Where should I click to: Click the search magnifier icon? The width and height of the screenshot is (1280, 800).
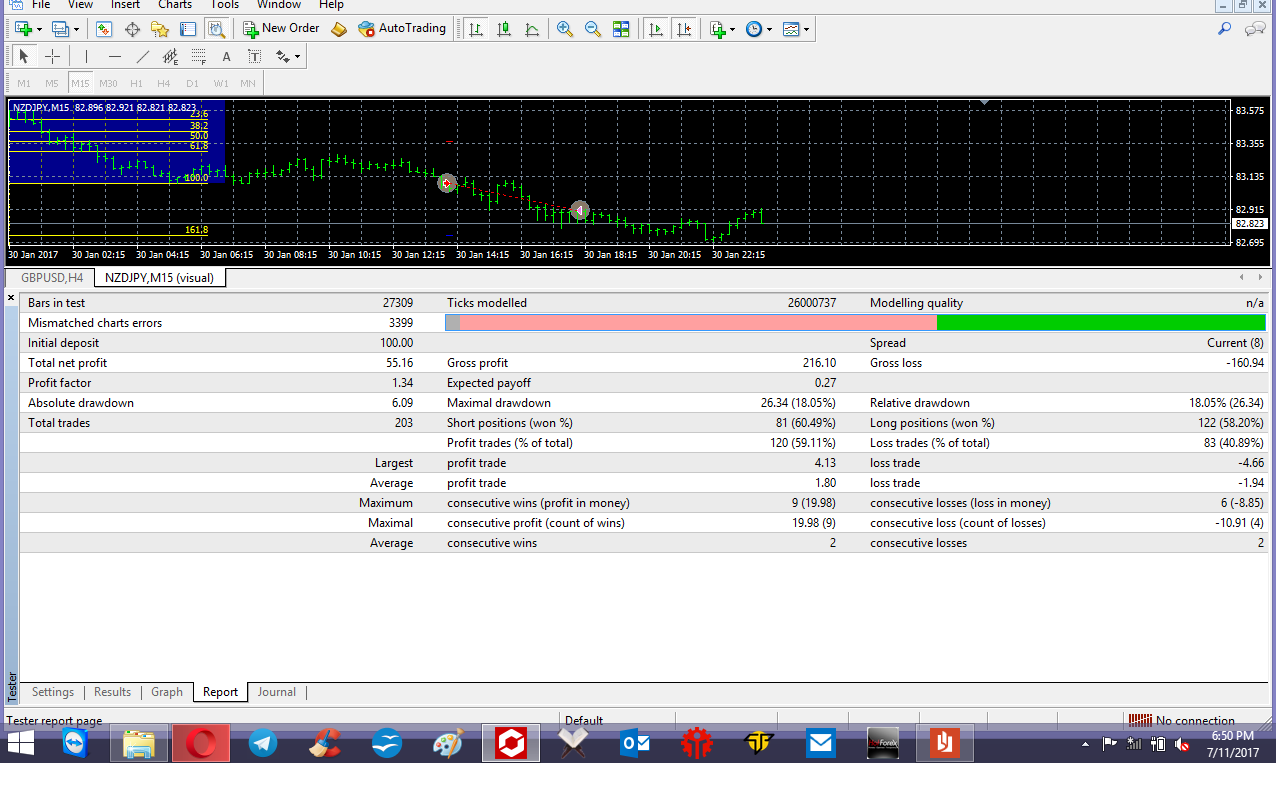(x=1224, y=29)
